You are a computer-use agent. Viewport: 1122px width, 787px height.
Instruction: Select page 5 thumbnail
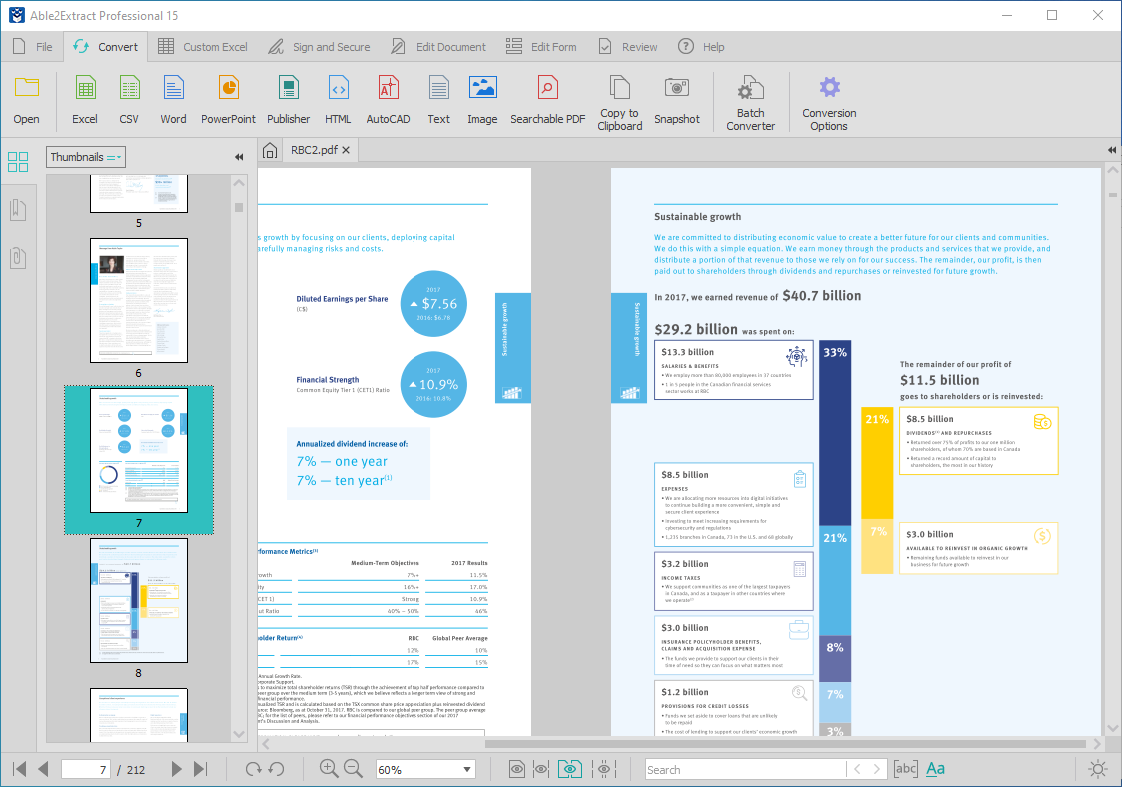click(139, 194)
